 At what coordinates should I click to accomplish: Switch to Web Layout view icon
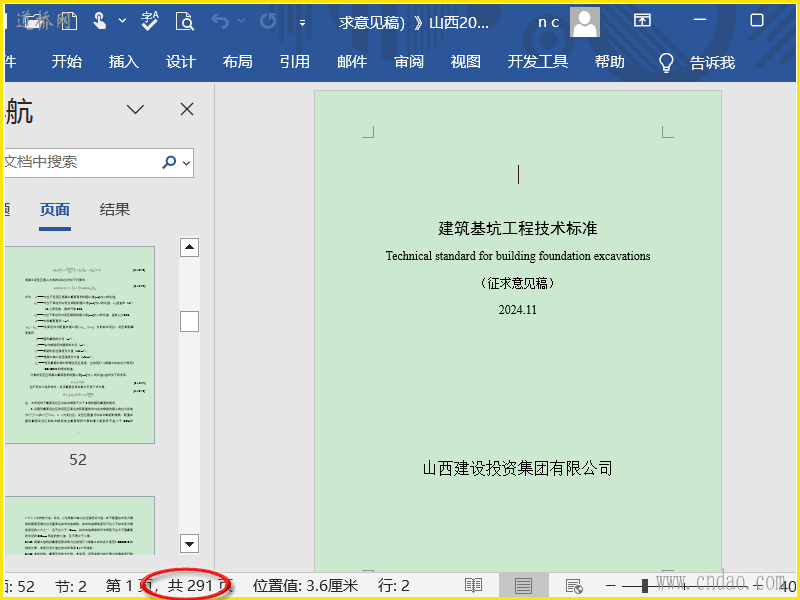point(574,586)
